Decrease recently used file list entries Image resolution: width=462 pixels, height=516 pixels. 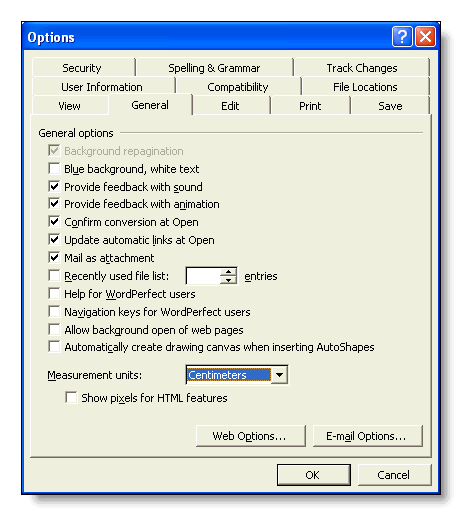(228, 280)
